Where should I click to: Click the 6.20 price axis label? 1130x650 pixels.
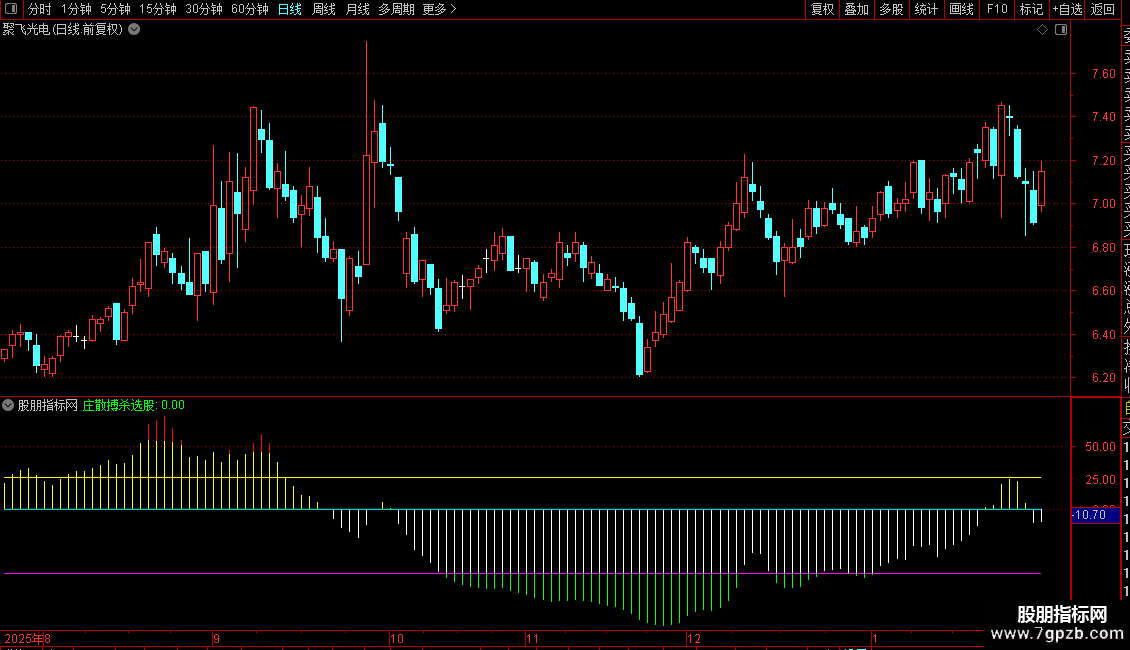pos(1103,378)
